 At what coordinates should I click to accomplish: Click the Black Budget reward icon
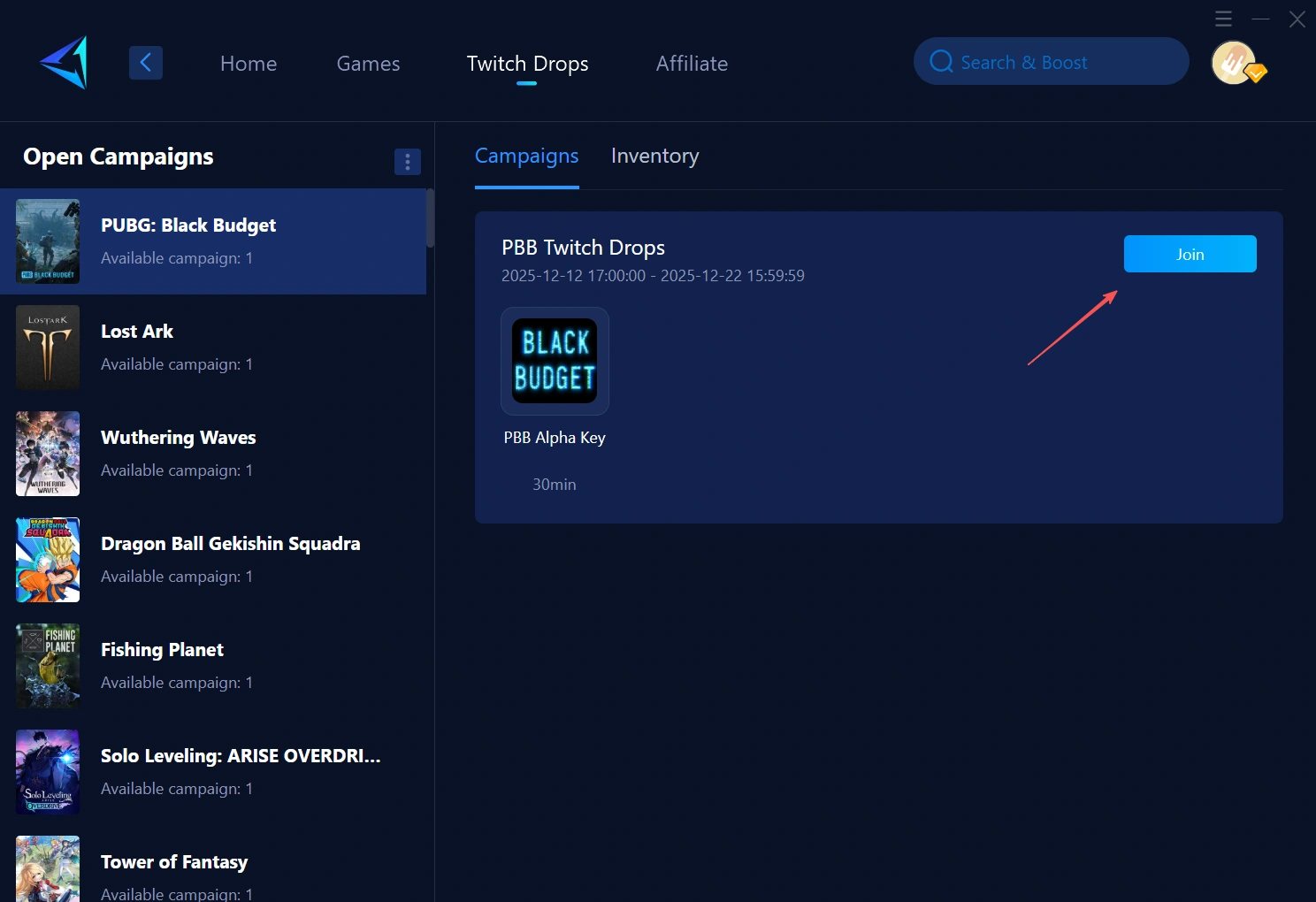click(555, 361)
